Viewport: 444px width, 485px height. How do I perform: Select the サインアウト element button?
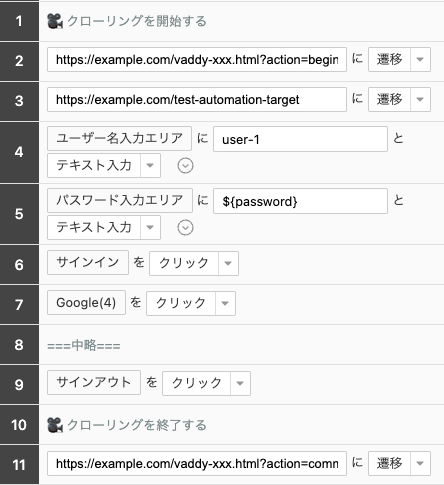click(94, 382)
